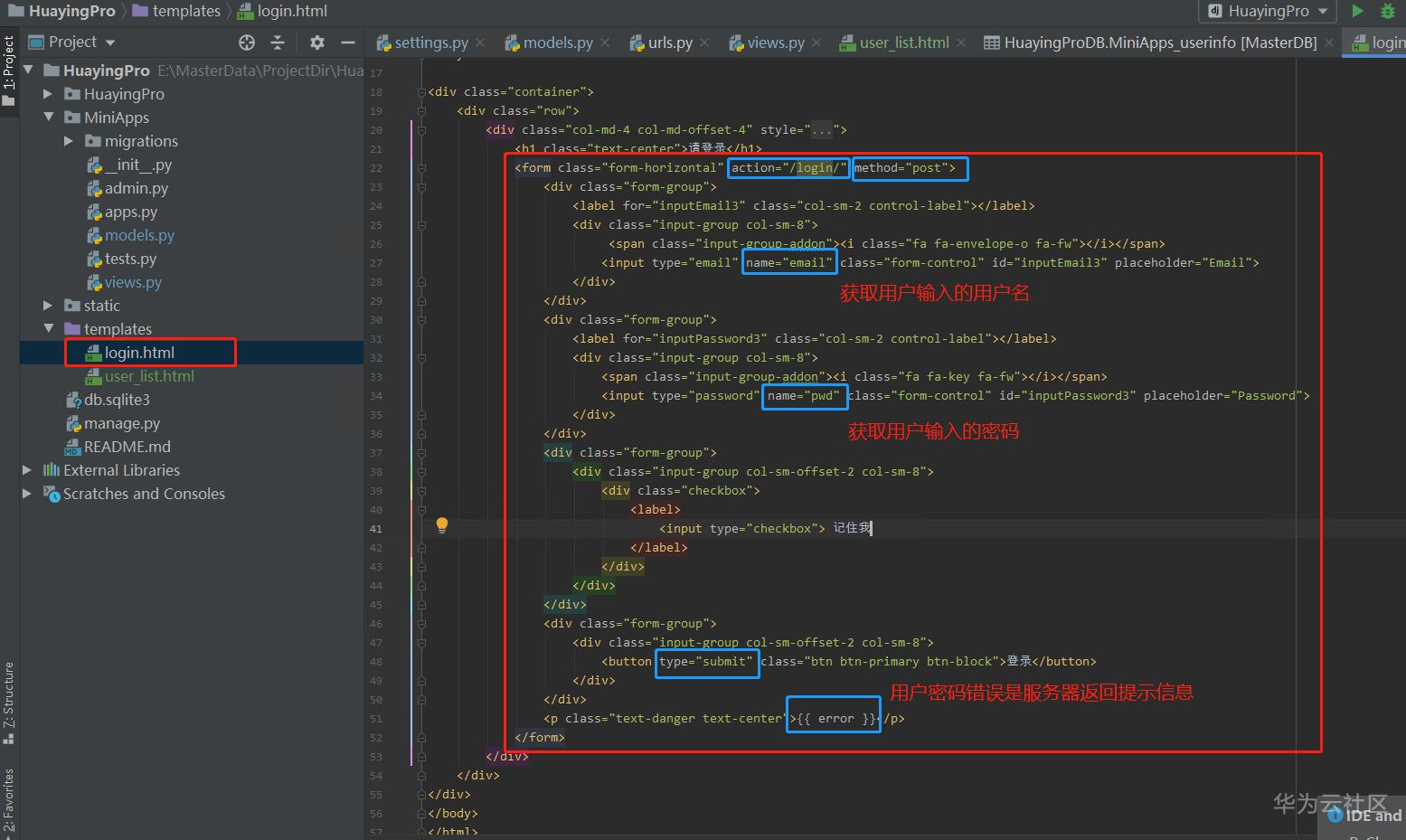Click templates in the breadcrumb bar
Screen dimensions: 1406x840
[186, 11]
